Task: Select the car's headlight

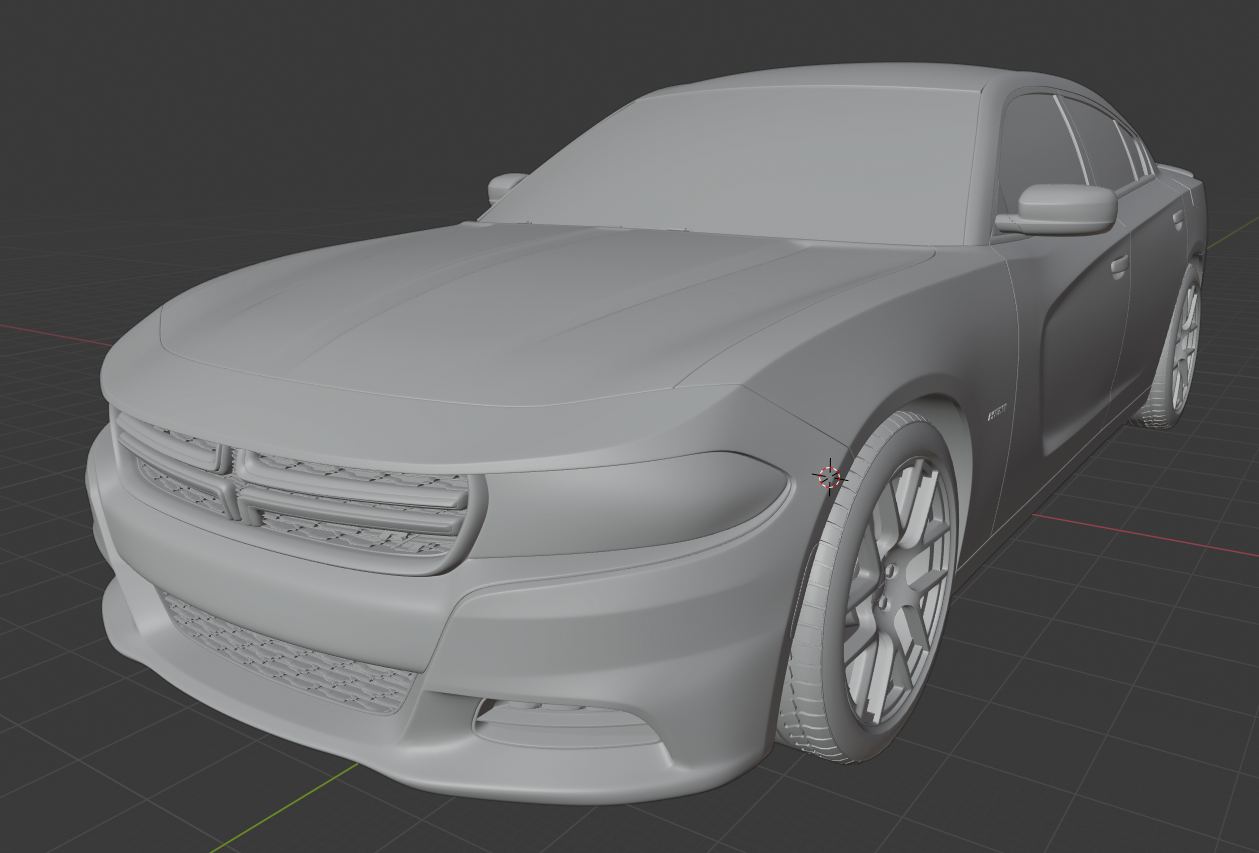Action: click(630, 504)
